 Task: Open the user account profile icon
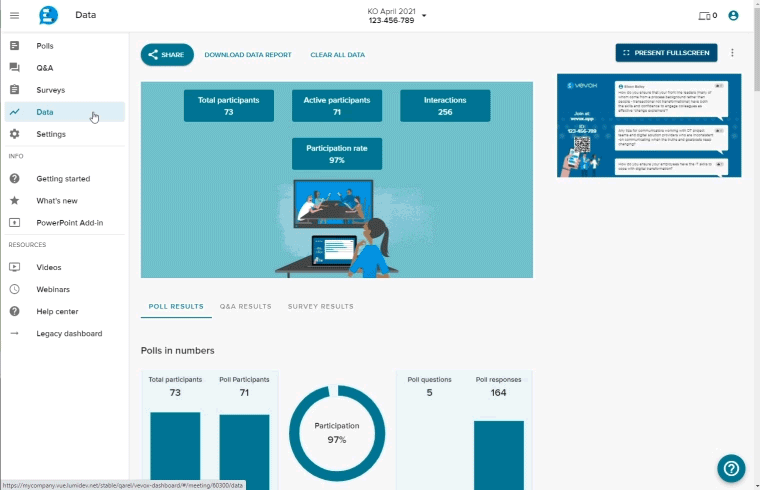733,16
